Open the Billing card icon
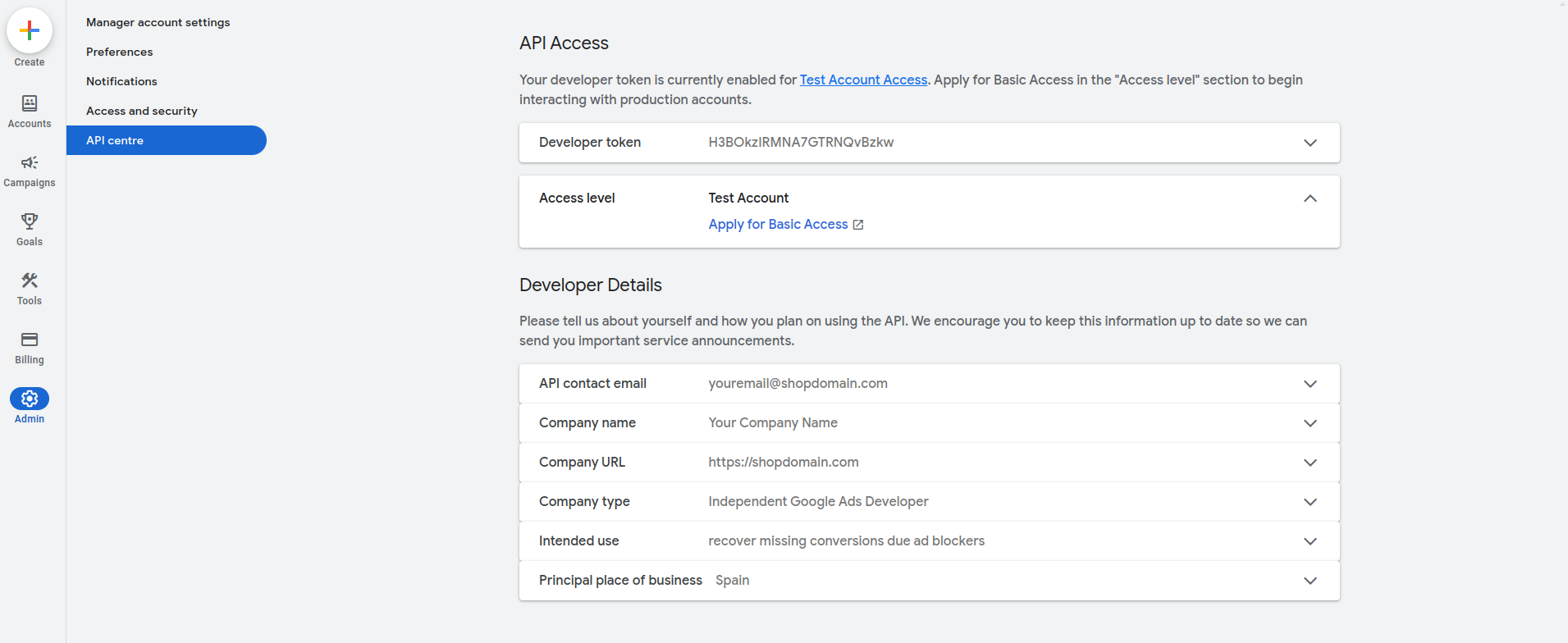The height and width of the screenshot is (643, 1568). click(30, 340)
